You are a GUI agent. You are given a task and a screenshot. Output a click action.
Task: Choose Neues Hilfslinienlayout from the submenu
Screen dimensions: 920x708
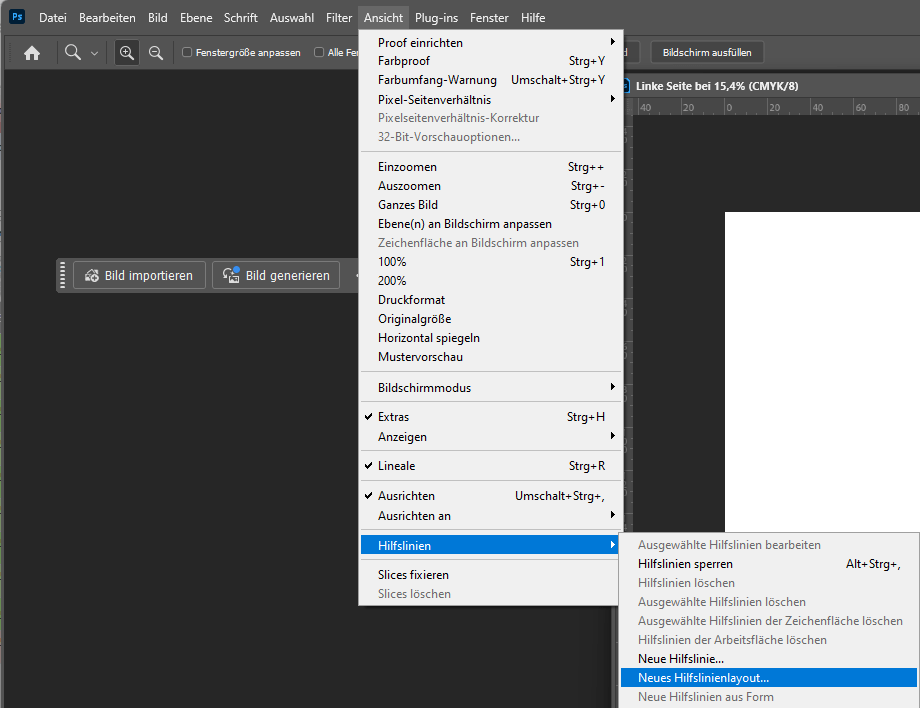point(703,678)
